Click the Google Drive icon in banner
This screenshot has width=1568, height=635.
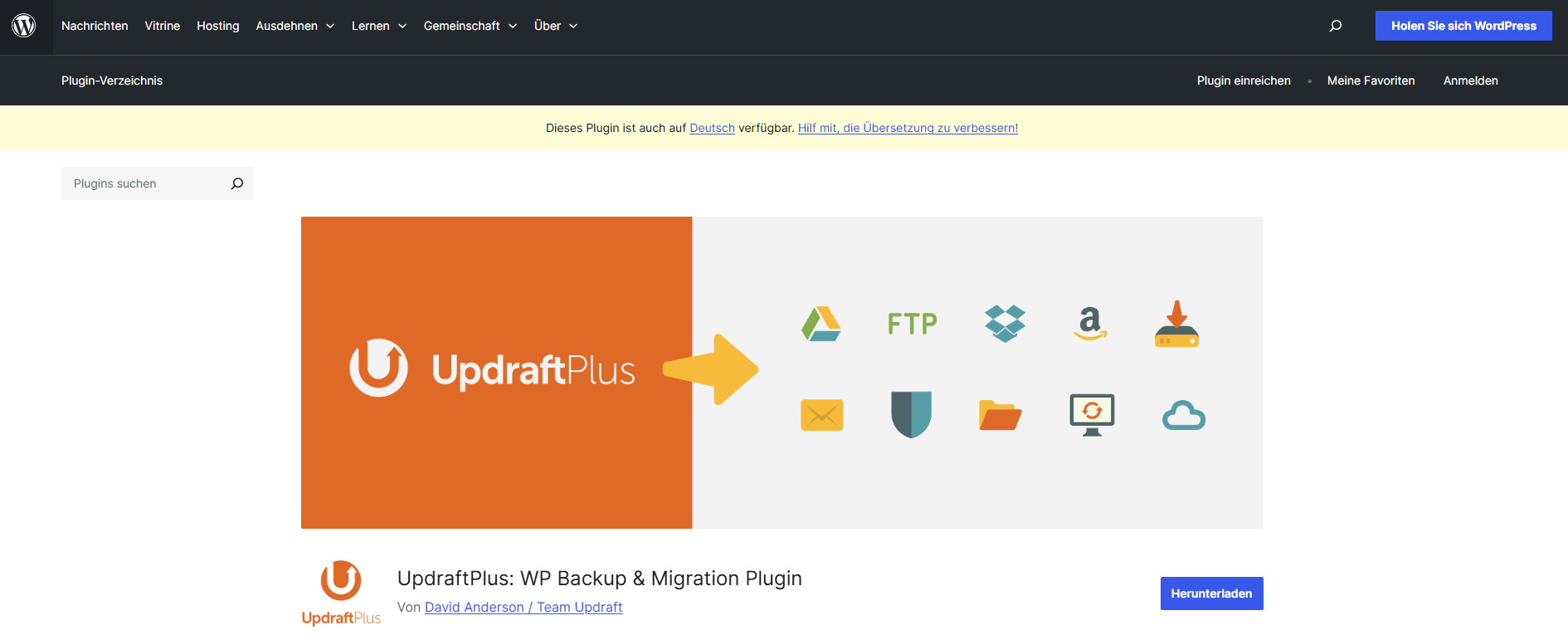coord(821,324)
